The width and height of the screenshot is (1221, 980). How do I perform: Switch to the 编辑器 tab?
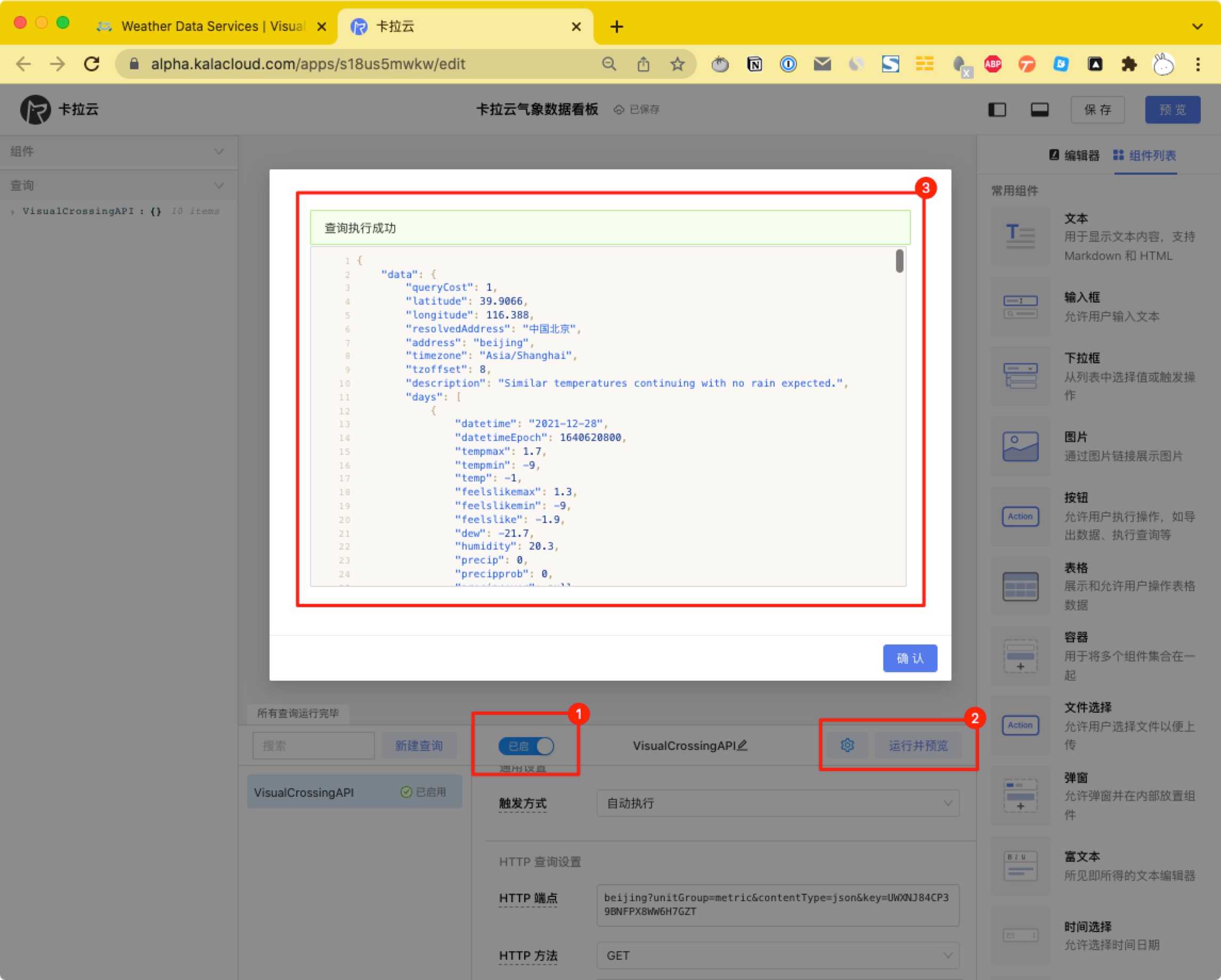[x=1074, y=155]
